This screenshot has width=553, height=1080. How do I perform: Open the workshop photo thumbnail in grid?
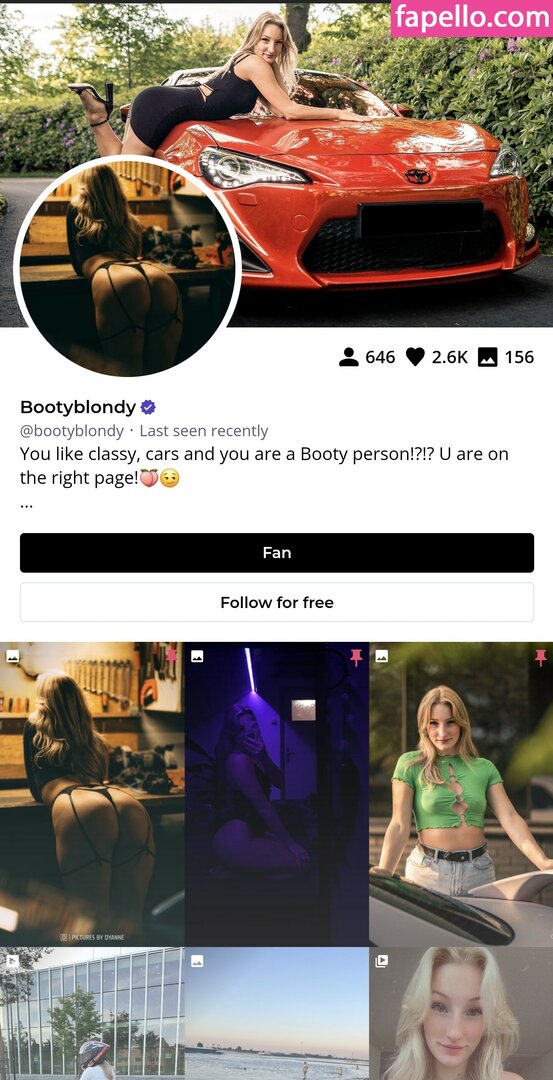click(x=92, y=794)
